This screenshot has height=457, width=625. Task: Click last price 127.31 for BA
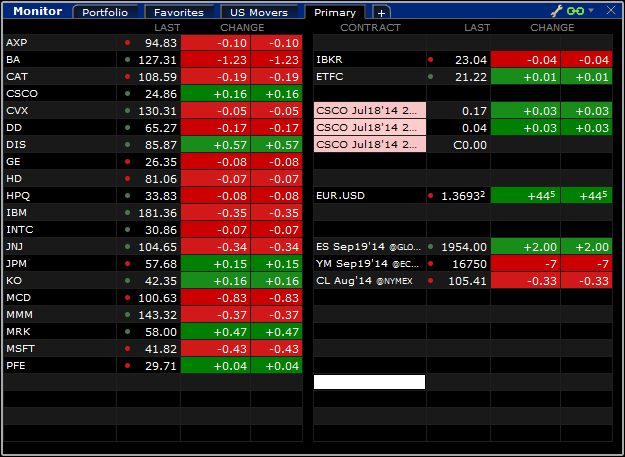pos(157,60)
